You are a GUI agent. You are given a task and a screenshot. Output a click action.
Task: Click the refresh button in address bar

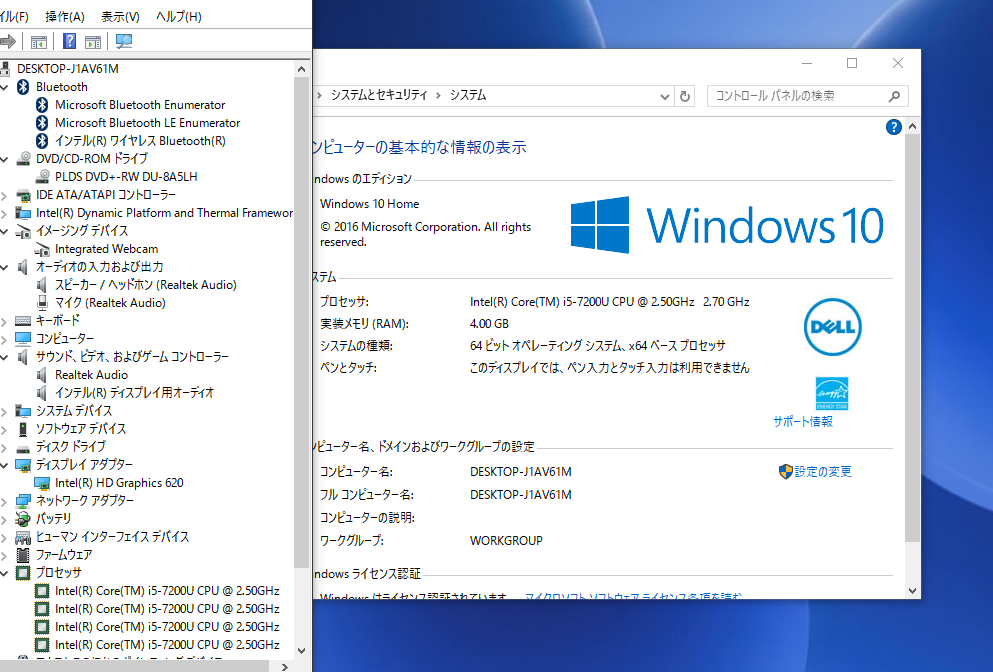point(685,96)
